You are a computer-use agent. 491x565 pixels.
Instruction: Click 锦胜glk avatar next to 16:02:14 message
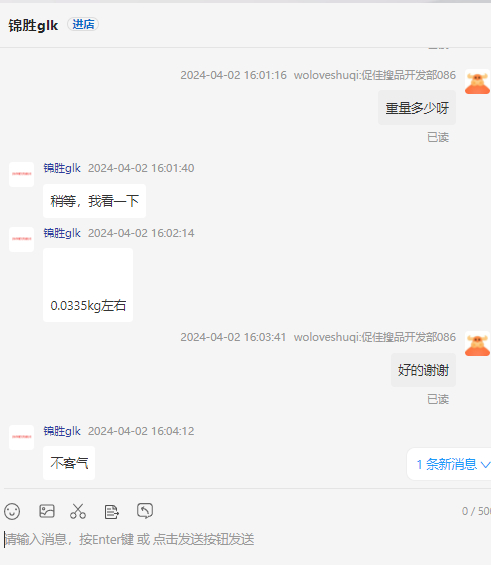22,239
